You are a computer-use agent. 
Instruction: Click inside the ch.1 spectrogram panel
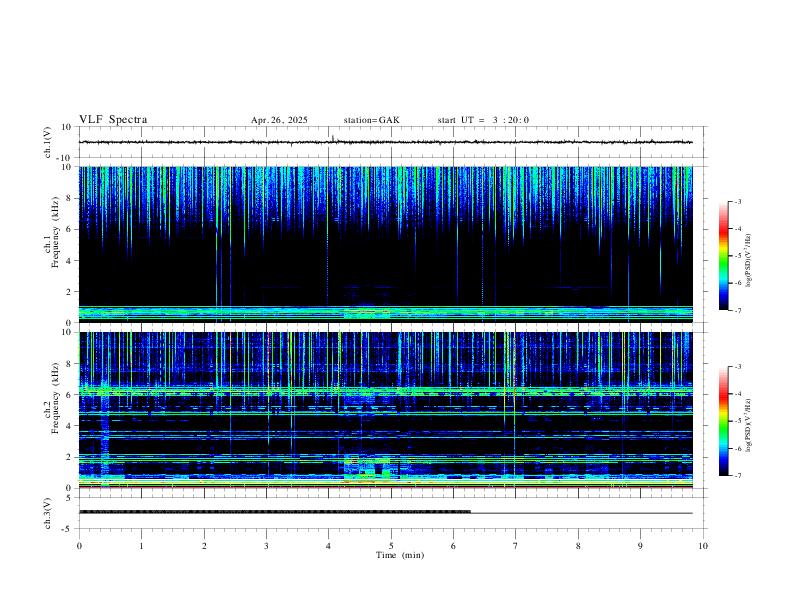point(386,244)
